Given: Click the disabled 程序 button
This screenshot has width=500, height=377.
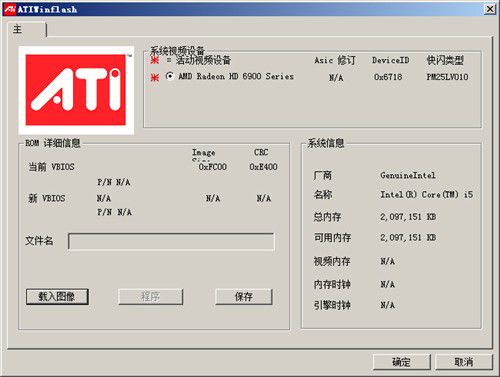Looking at the screenshot, I should [150, 296].
